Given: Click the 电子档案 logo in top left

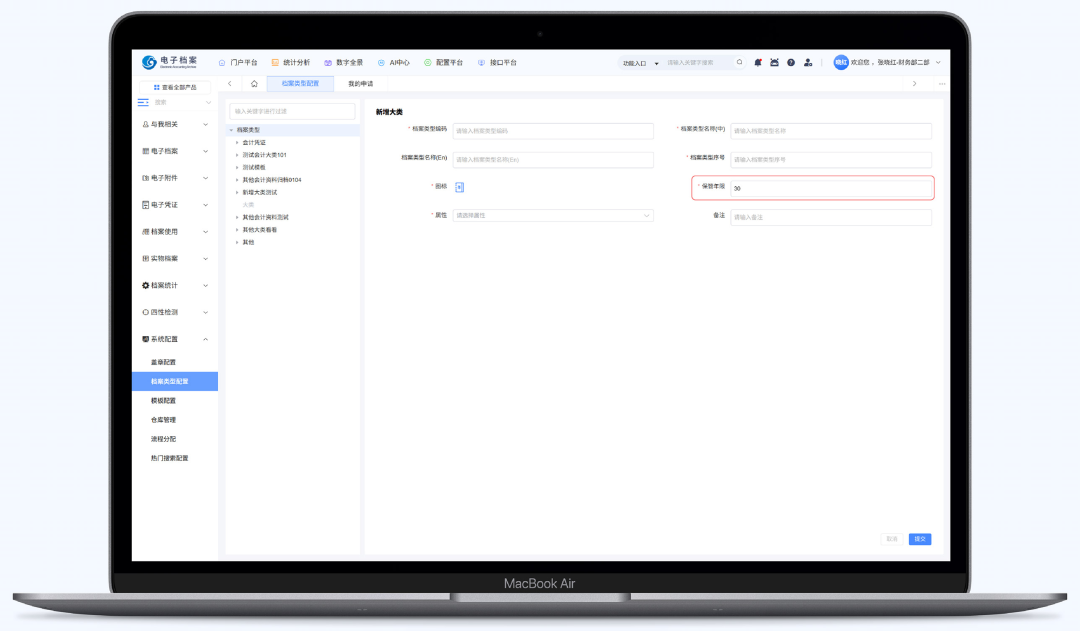Looking at the screenshot, I should click(169, 62).
